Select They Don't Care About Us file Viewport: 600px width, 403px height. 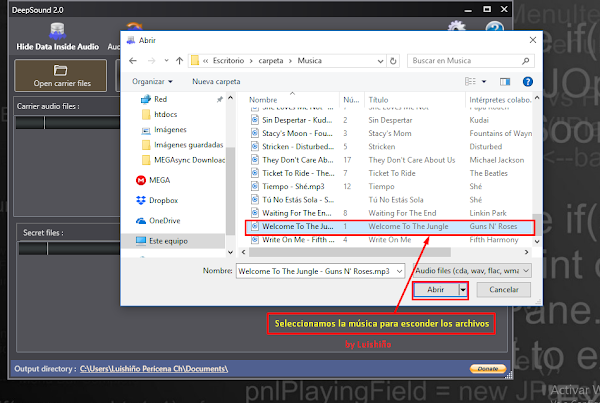coord(298,160)
